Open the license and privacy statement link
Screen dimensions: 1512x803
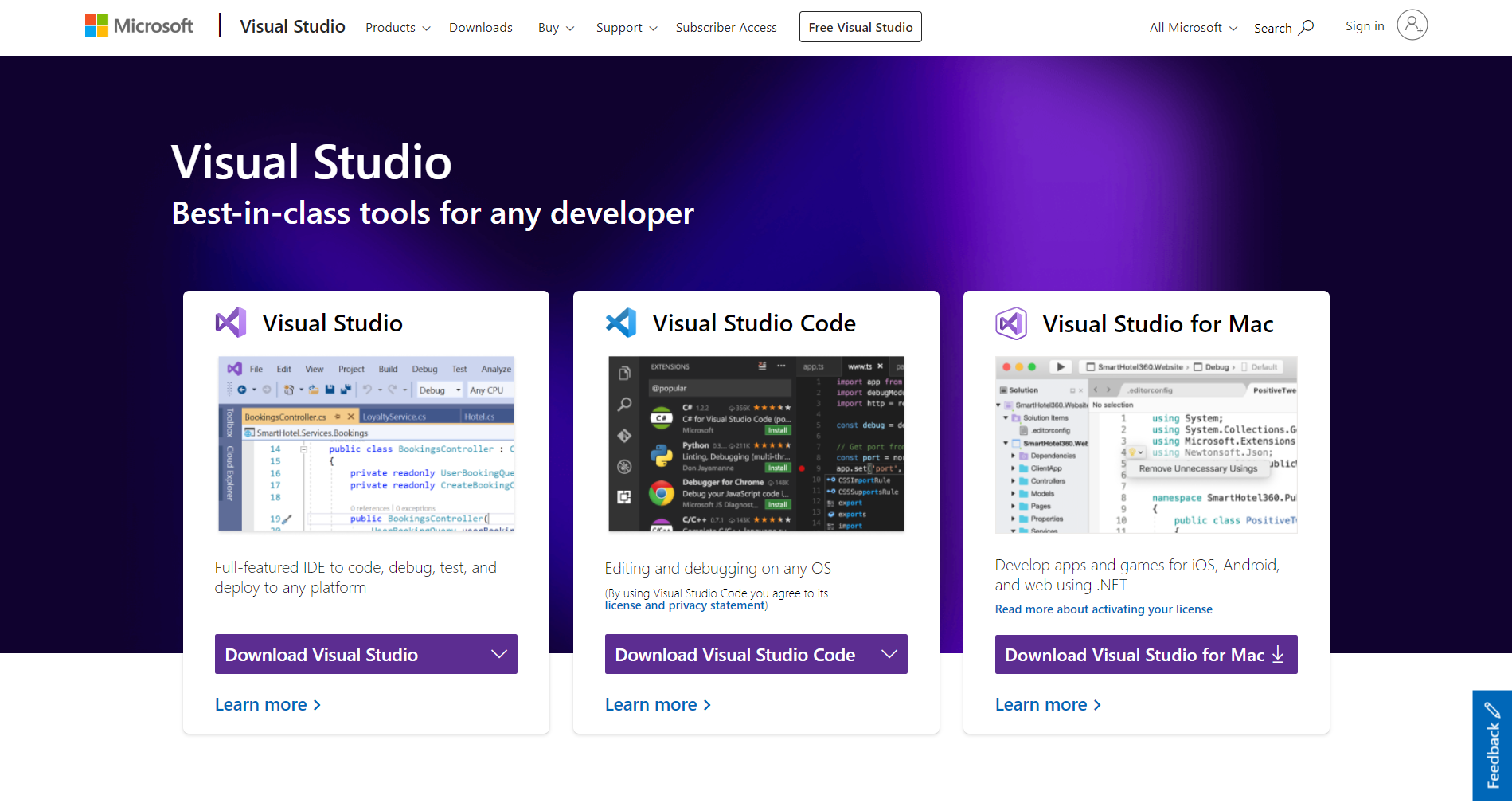pos(685,606)
